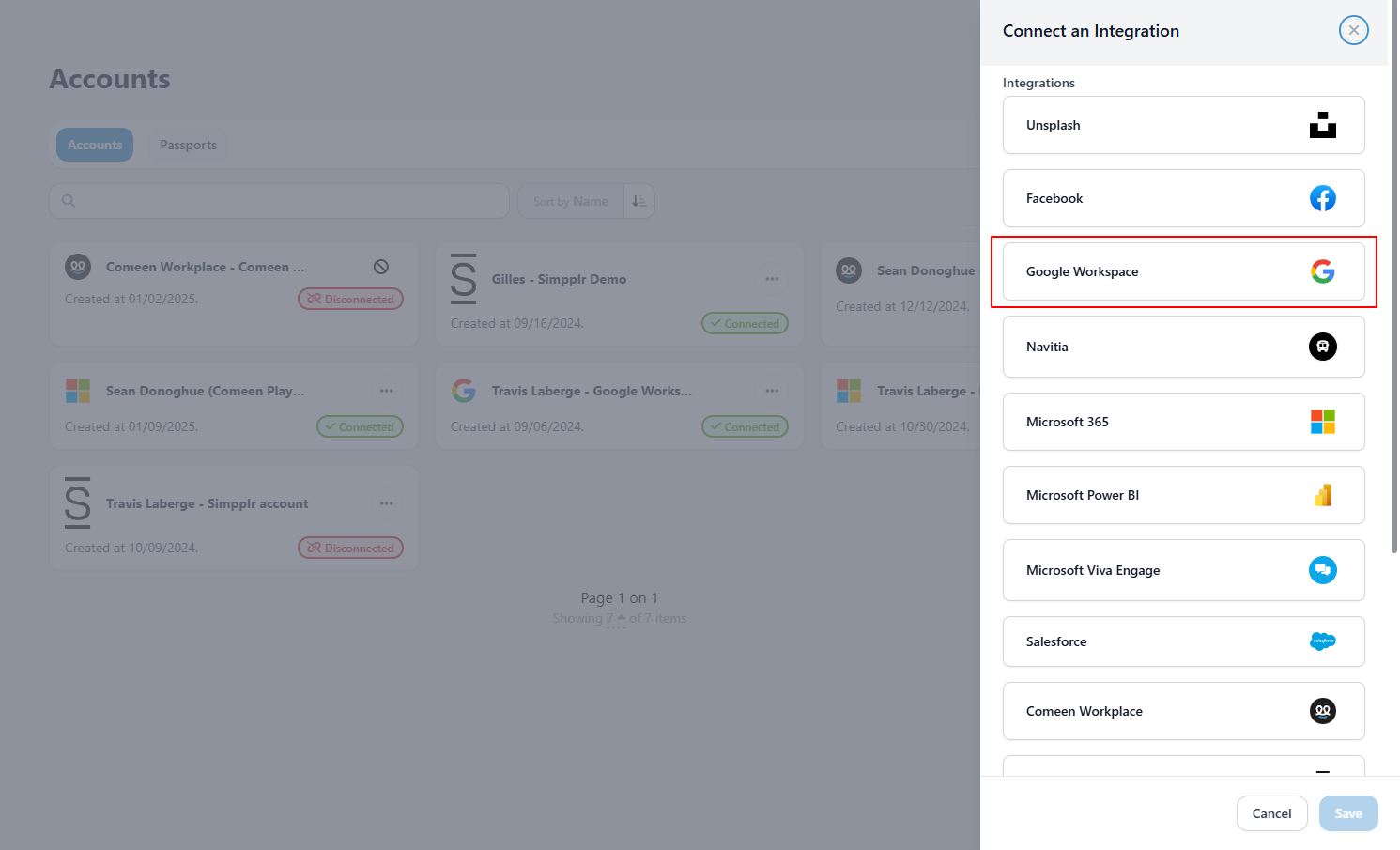
Task: Click the Connected badge on the Sean Donoghue (Comeen Play) card
Action: [x=360, y=426]
